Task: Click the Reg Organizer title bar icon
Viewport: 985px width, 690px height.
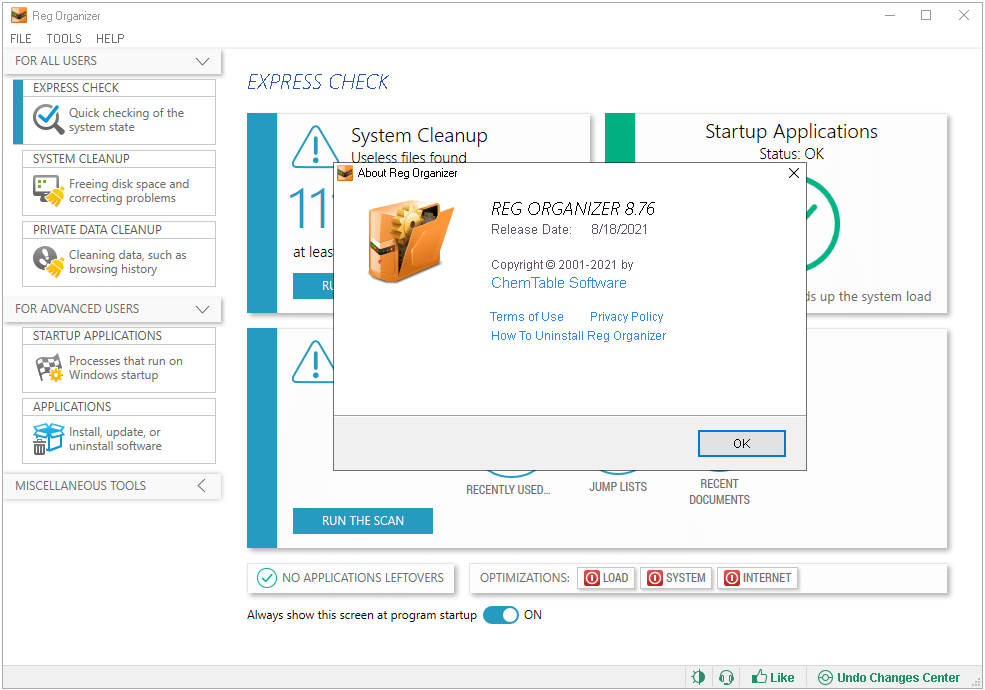Action: [x=19, y=15]
